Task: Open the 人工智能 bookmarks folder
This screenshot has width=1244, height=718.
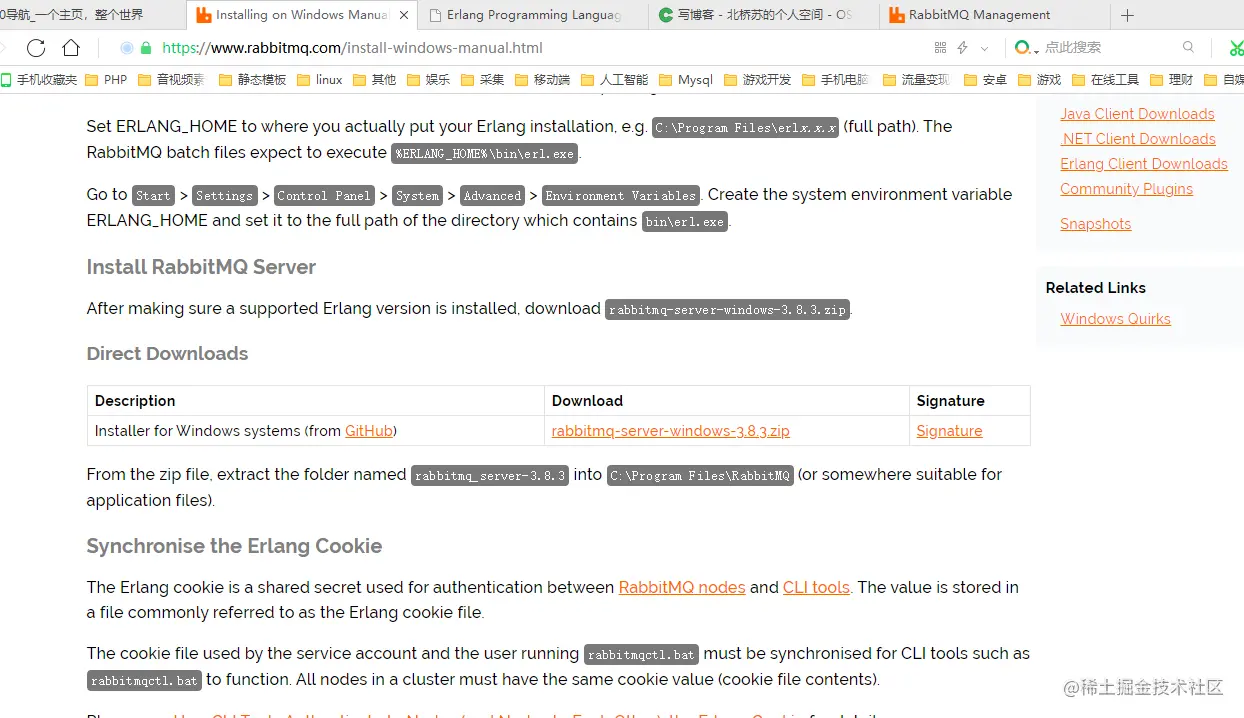Action: click(614, 80)
